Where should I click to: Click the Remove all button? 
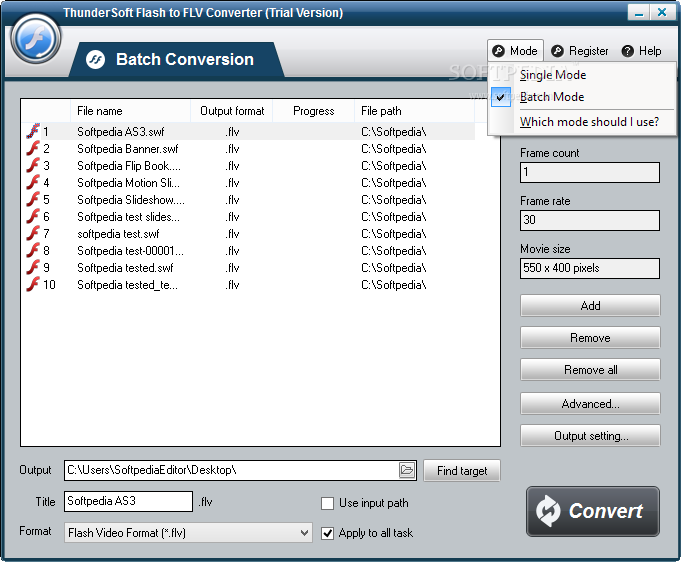pyautogui.click(x=590, y=370)
